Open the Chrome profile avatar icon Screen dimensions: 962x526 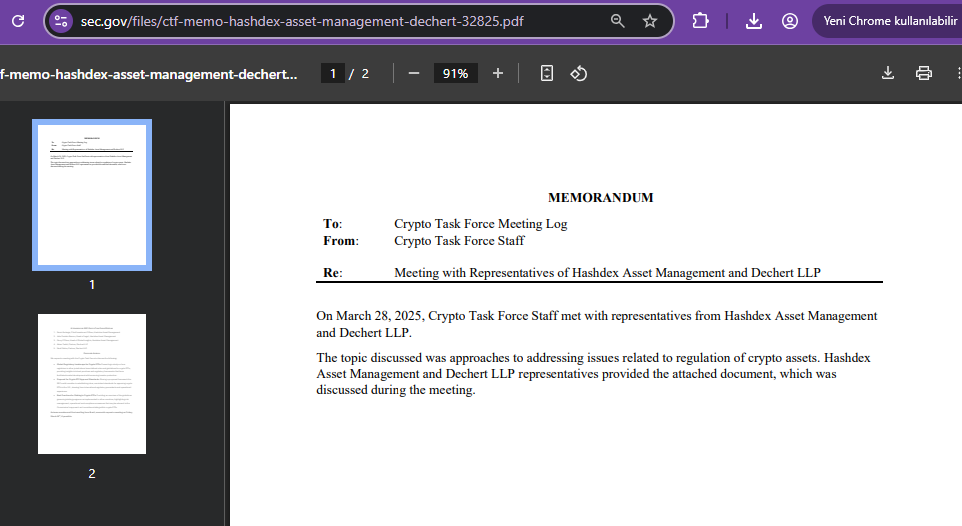point(790,21)
